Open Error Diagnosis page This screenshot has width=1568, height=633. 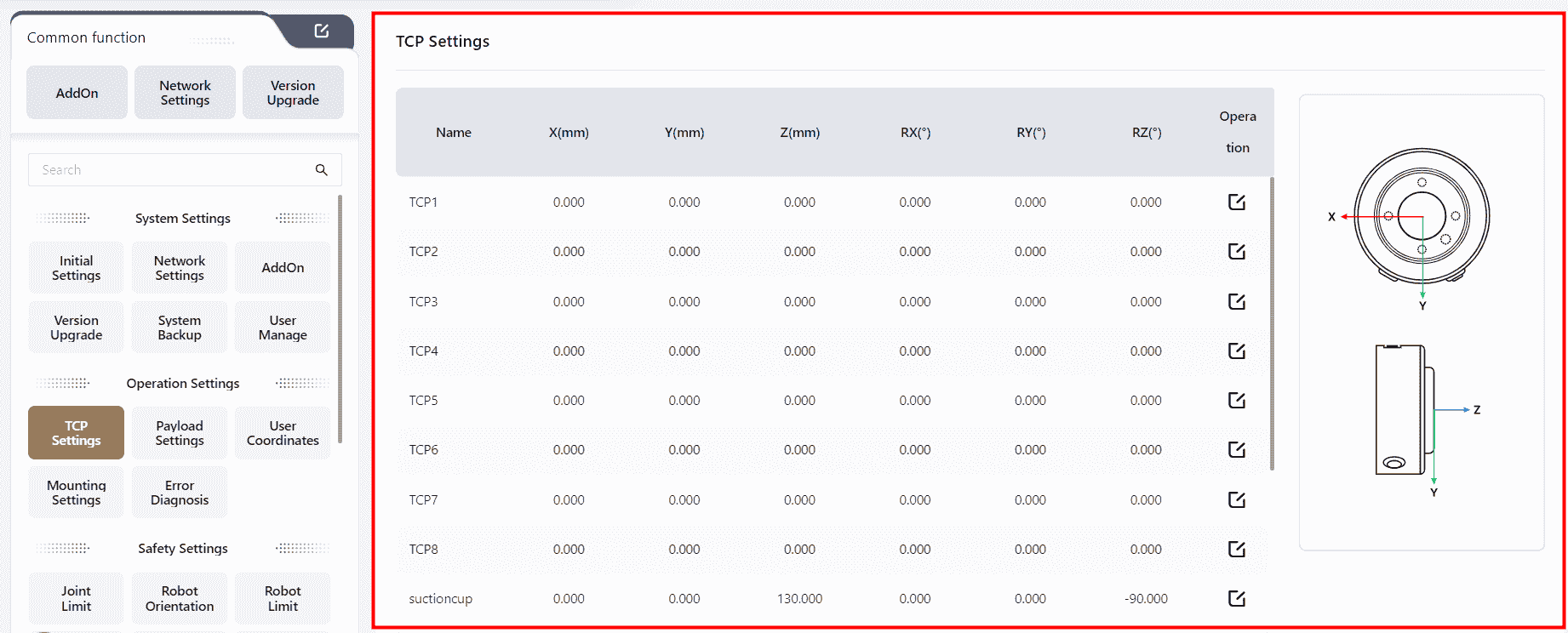click(180, 493)
